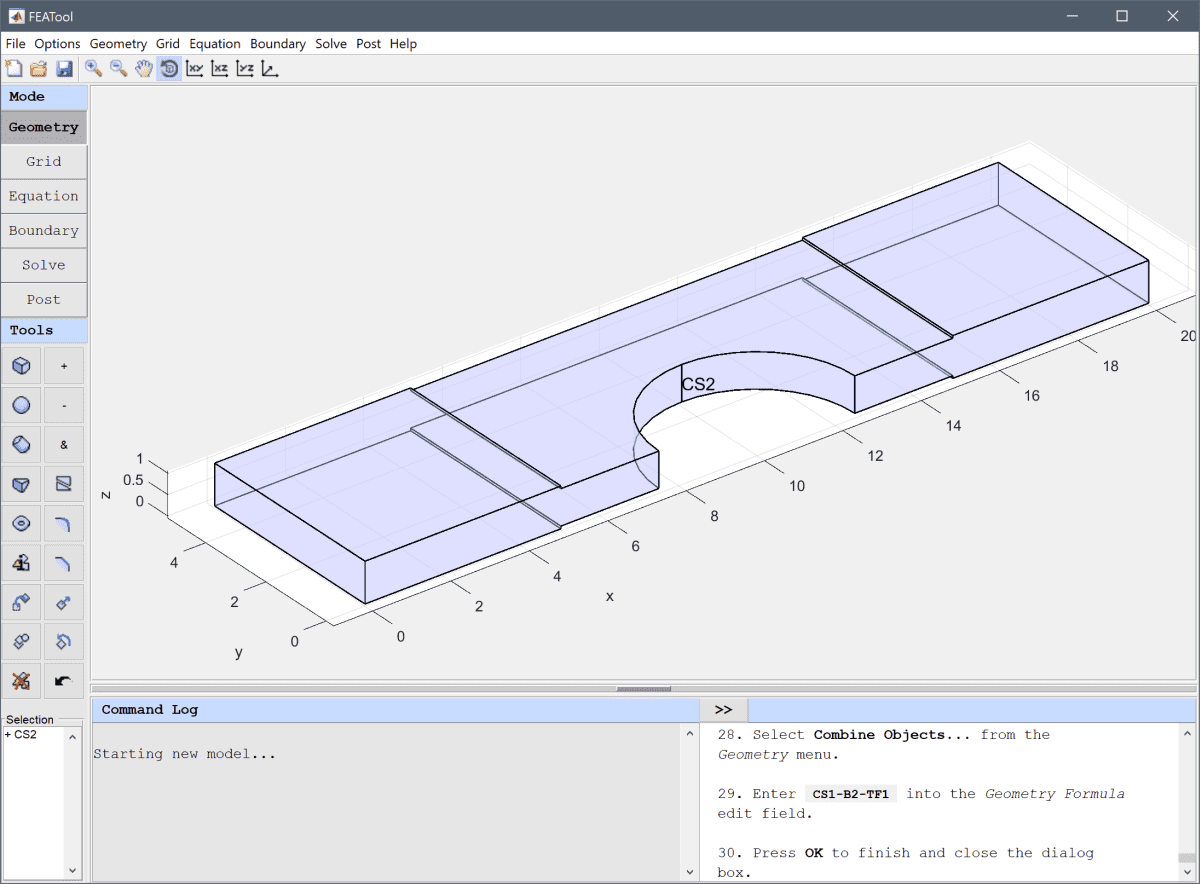Image resolution: width=1200 pixels, height=884 pixels.
Task: Select the Pan hand tool
Action: coord(144,69)
